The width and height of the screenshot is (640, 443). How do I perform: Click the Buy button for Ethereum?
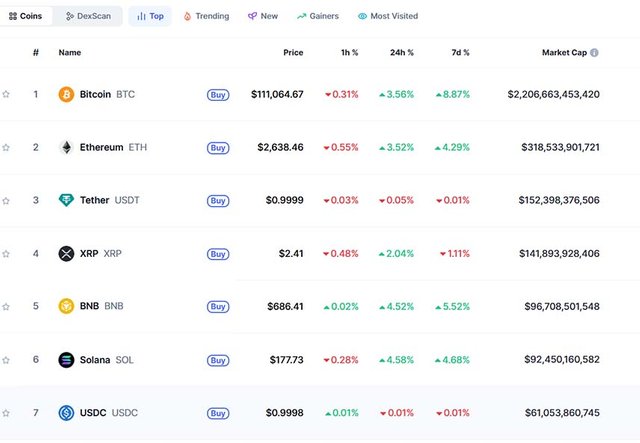click(218, 148)
